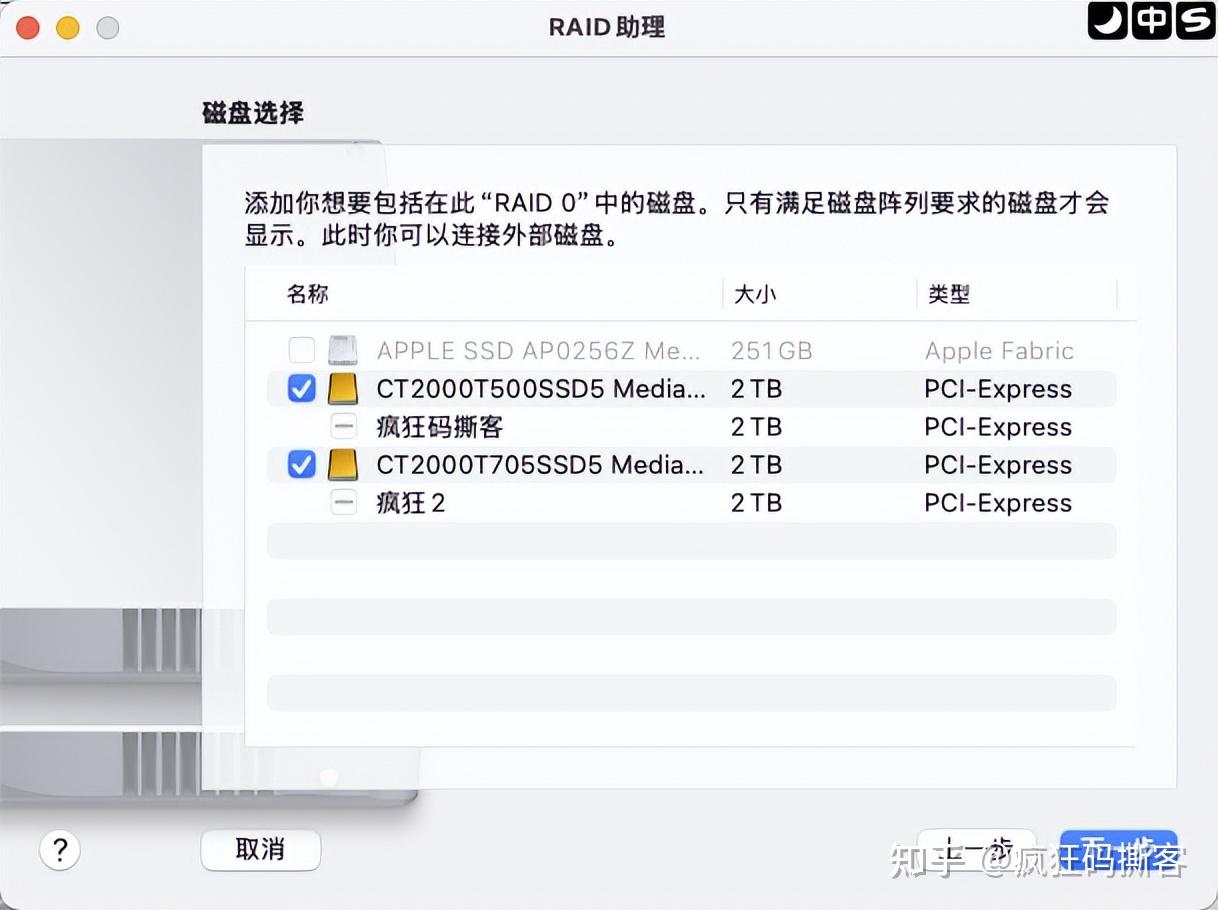Viewport: 1218px width, 910px height.
Task: Click PCI-Express type of 疯狂 2 row
Action: click(998, 503)
